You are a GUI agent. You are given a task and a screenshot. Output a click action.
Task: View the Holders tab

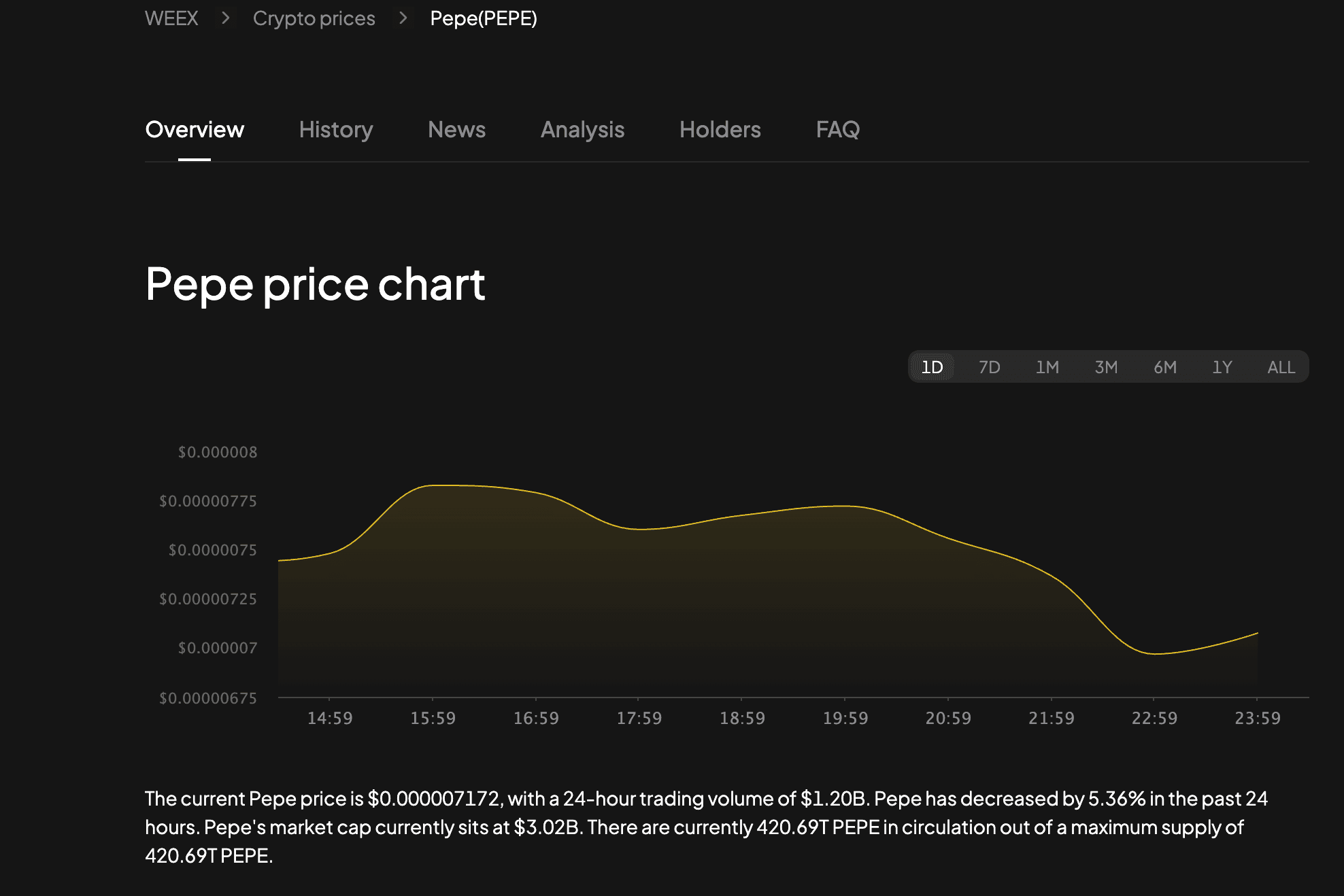[720, 130]
